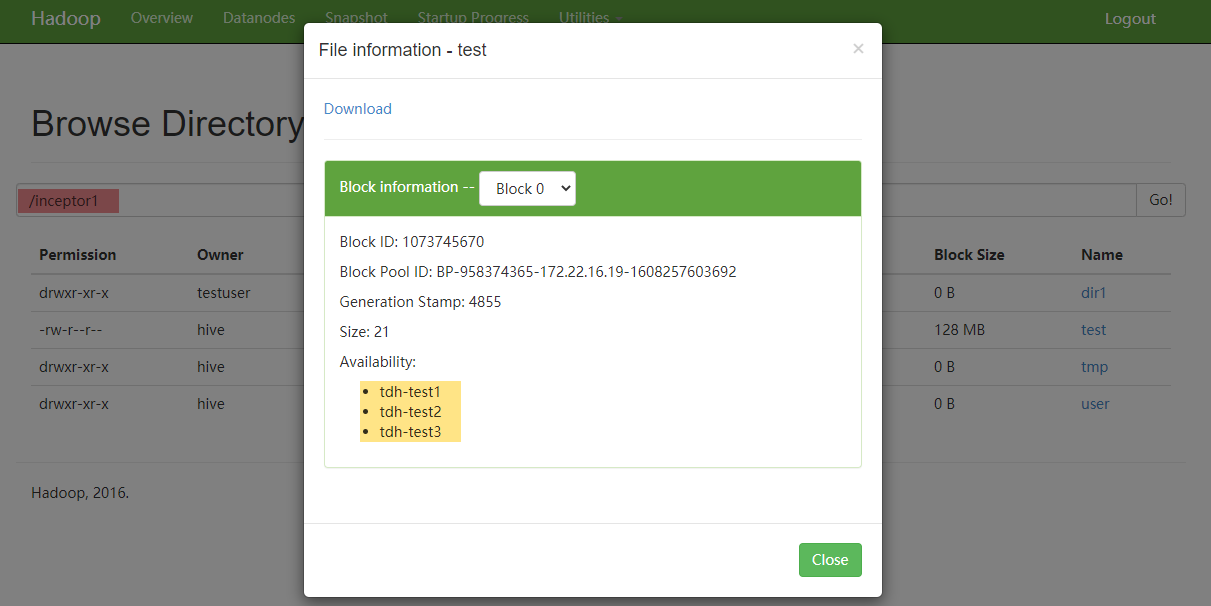This screenshot has width=1211, height=606.
Task: Go to the Overview tab
Action: [x=162, y=18]
